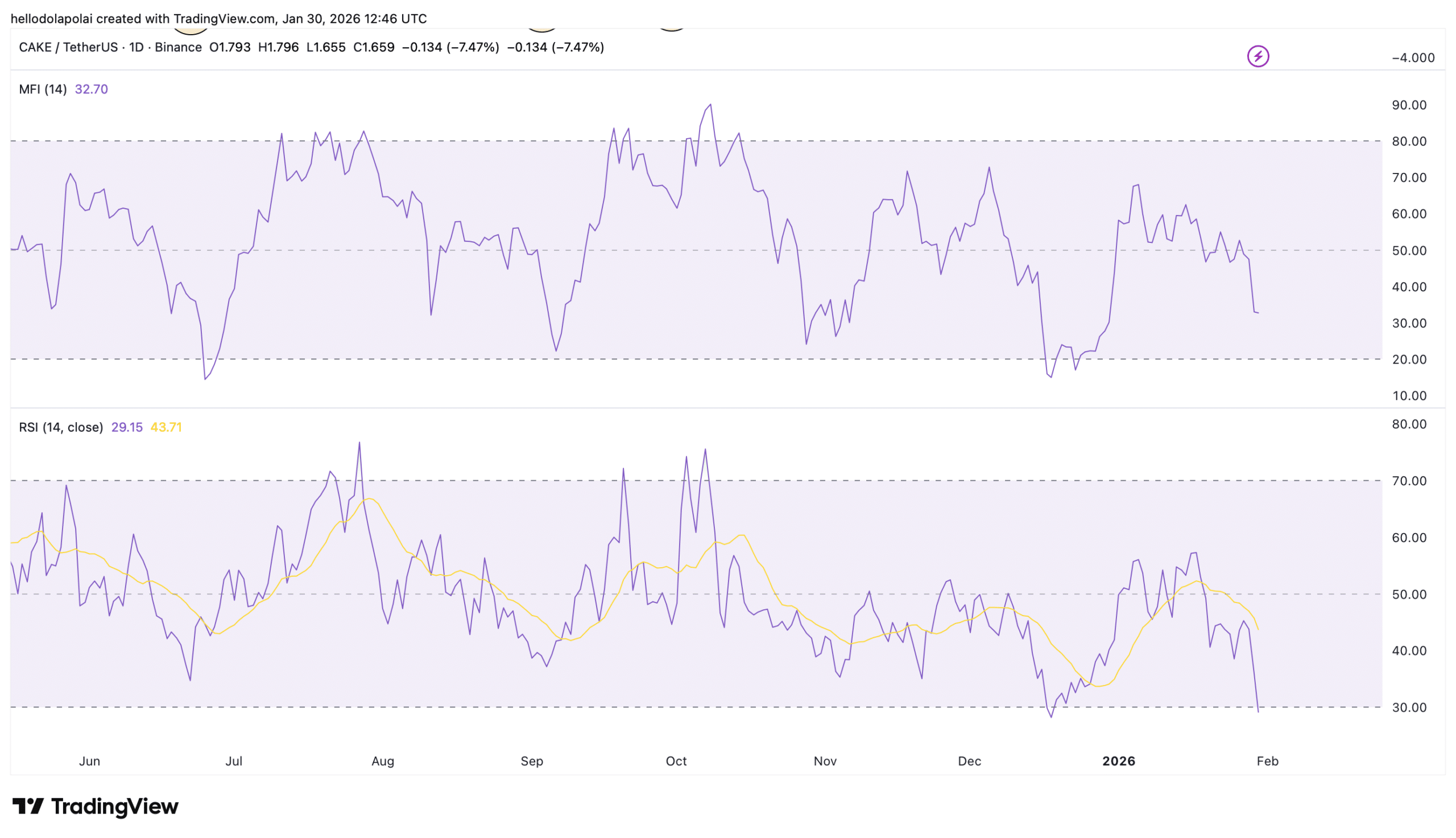The height and width of the screenshot is (838, 1456).
Task: Click the 80.00 level on MFI scale
Action: (x=1409, y=142)
